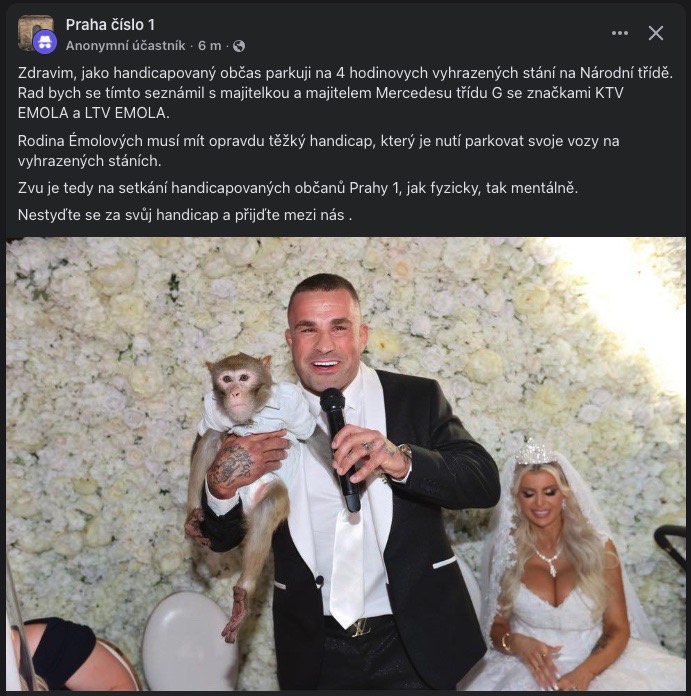691x696 pixels.
Task: Click the tattooed hand holding the monkey
Action: 246,463
